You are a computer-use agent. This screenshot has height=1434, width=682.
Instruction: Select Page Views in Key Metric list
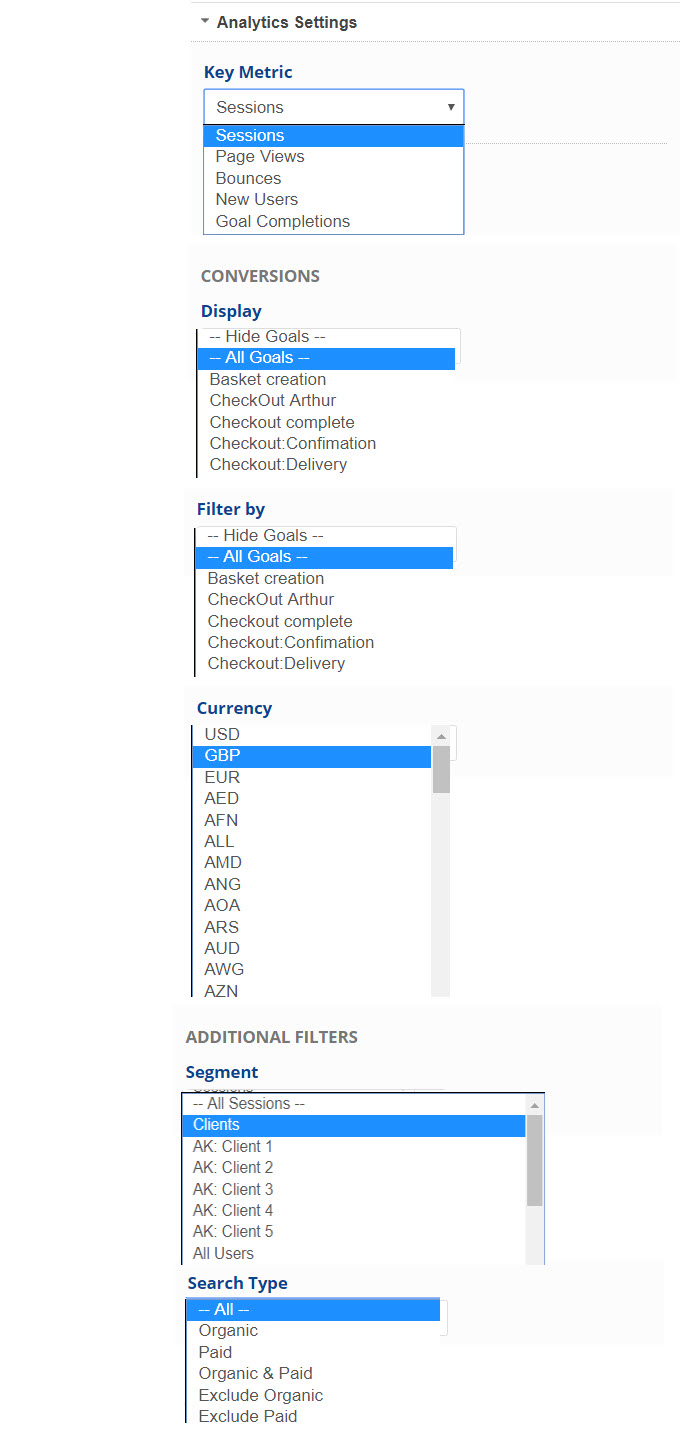point(260,157)
